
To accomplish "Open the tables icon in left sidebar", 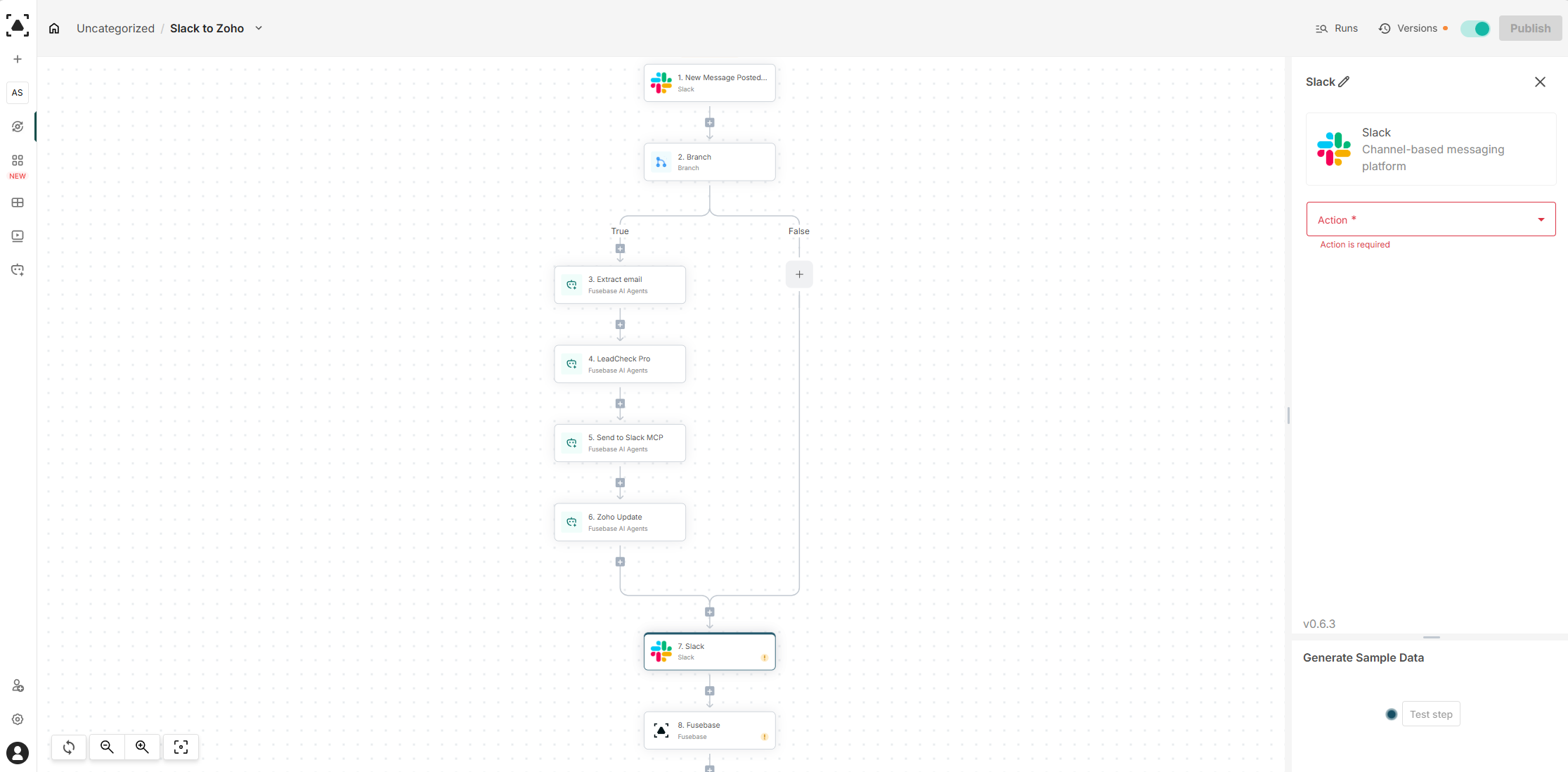I will click(18, 202).
